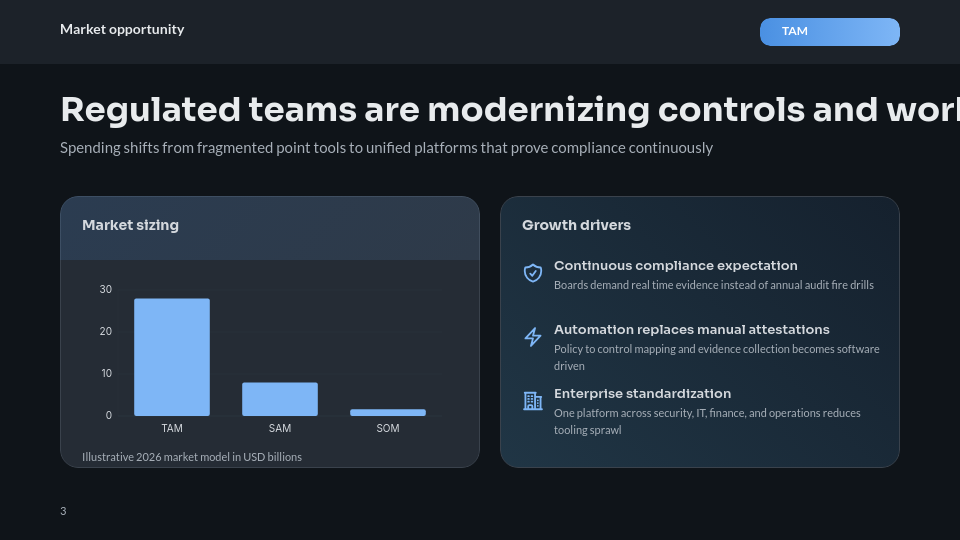Click the small SOM bar
Image resolution: width=960 pixels, height=540 pixels.
[388, 412]
